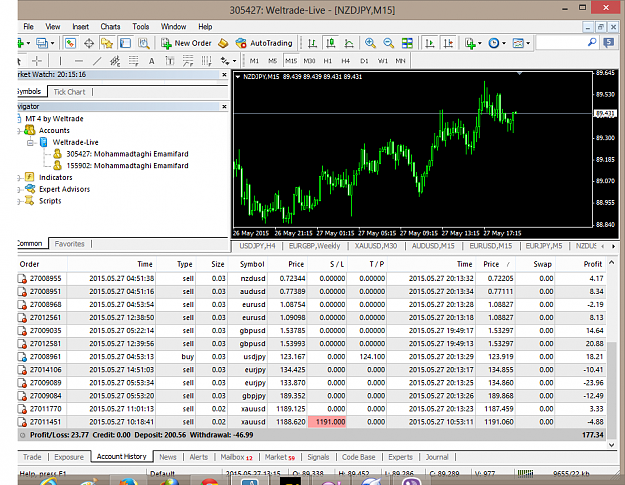Expand the Expert Advisors tree node
The width and height of the screenshot is (625, 485).
point(19,190)
